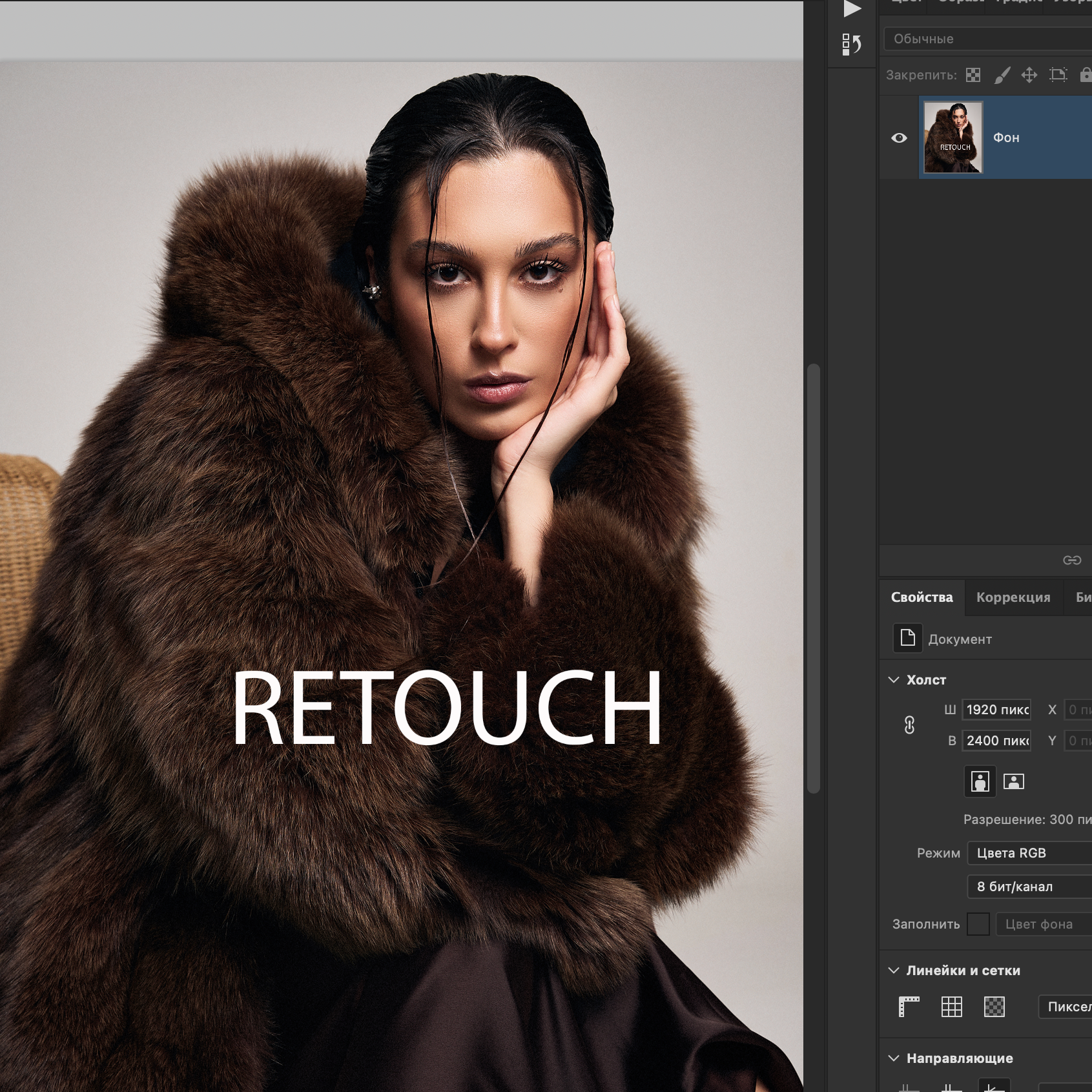The width and height of the screenshot is (1092, 1092).
Task: Switch canvas to landscape orientation
Action: [x=1014, y=781]
